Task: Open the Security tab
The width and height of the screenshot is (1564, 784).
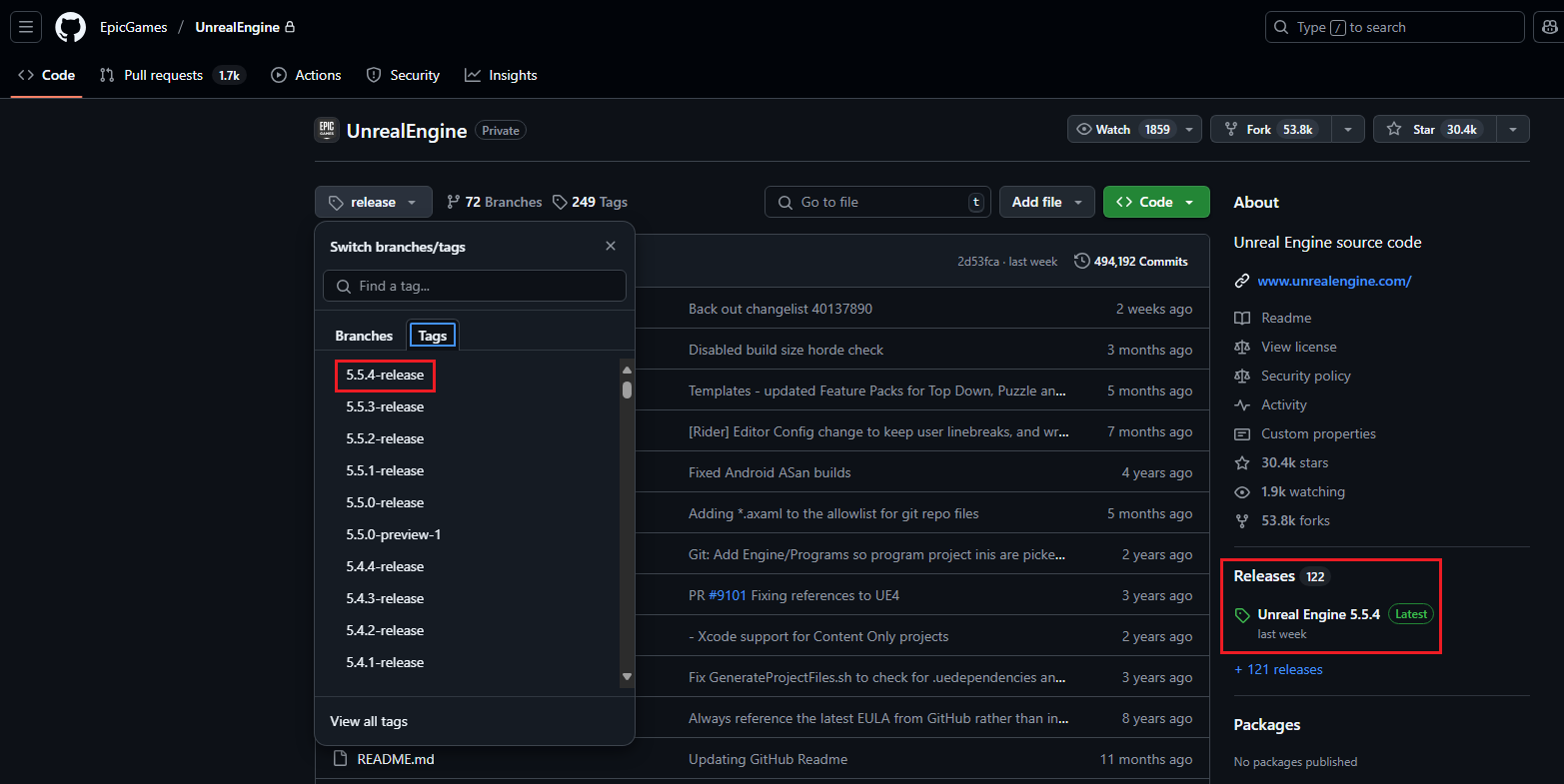Action: click(403, 75)
